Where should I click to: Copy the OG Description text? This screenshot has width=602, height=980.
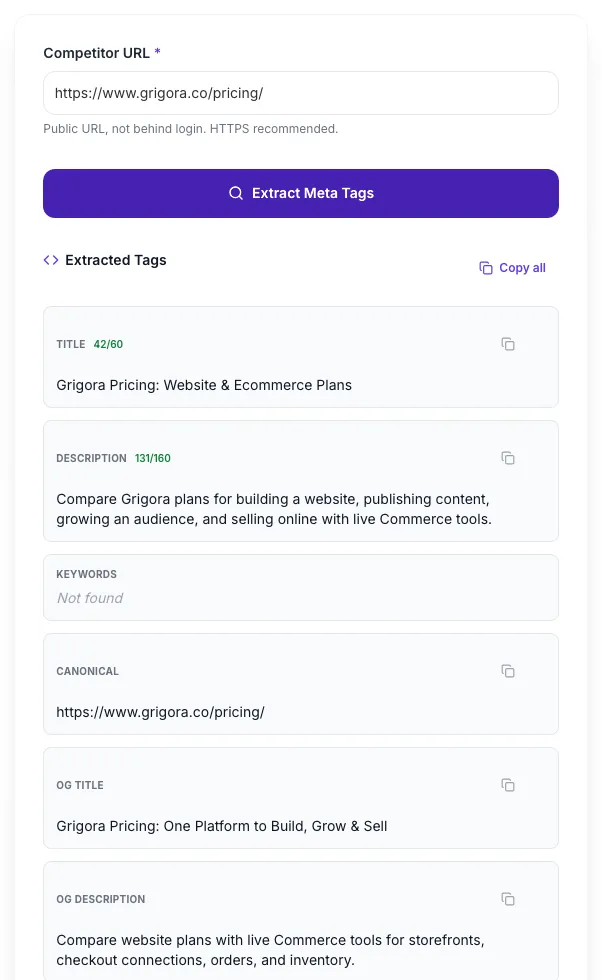(x=508, y=899)
